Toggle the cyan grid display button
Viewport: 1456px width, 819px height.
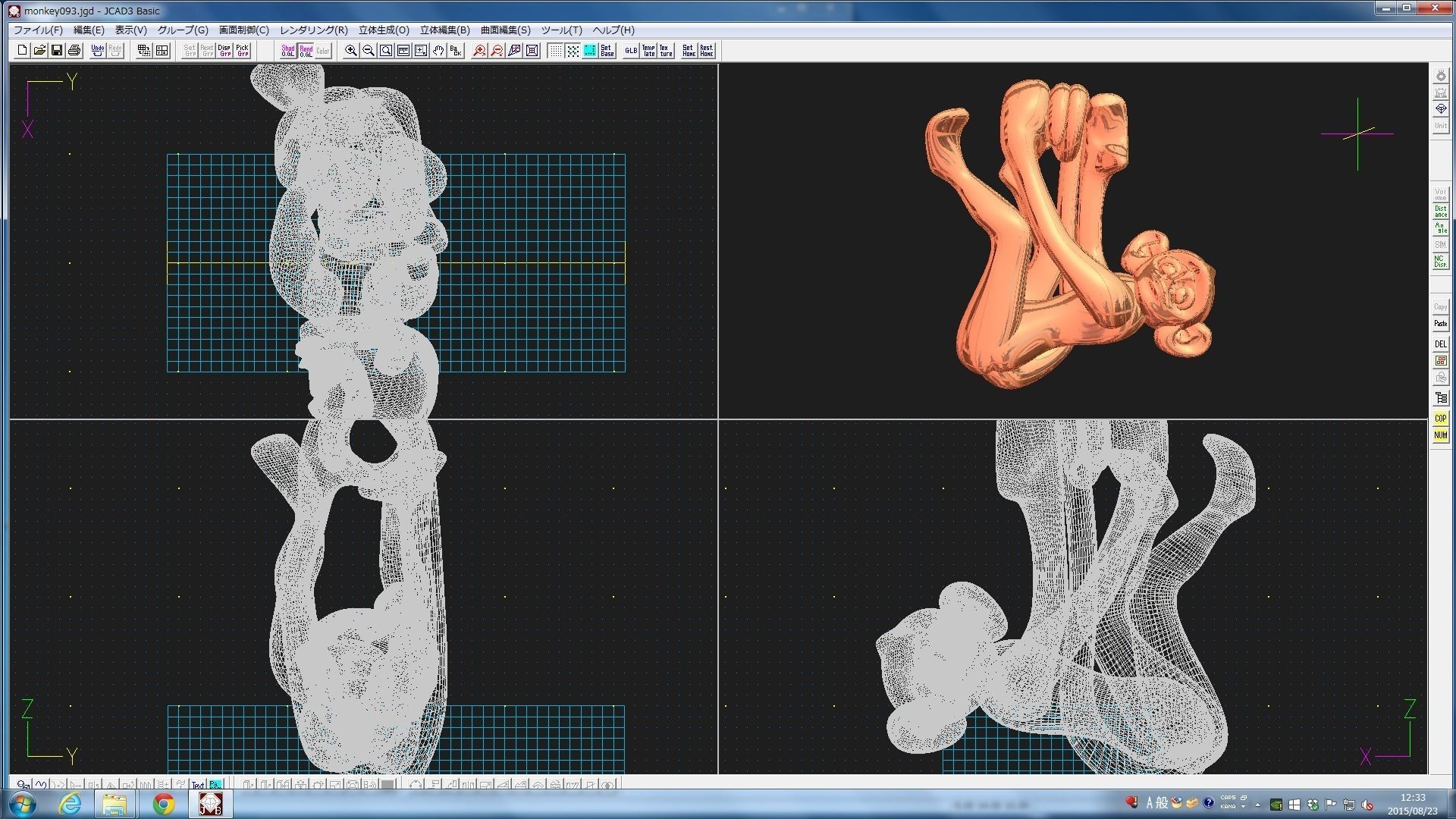pyautogui.click(x=590, y=51)
